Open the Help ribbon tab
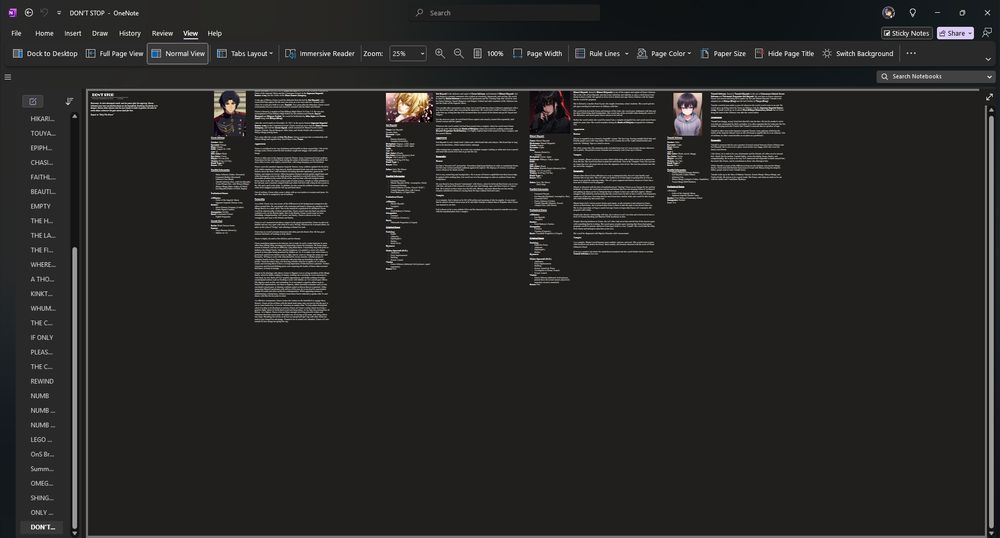 (x=215, y=33)
